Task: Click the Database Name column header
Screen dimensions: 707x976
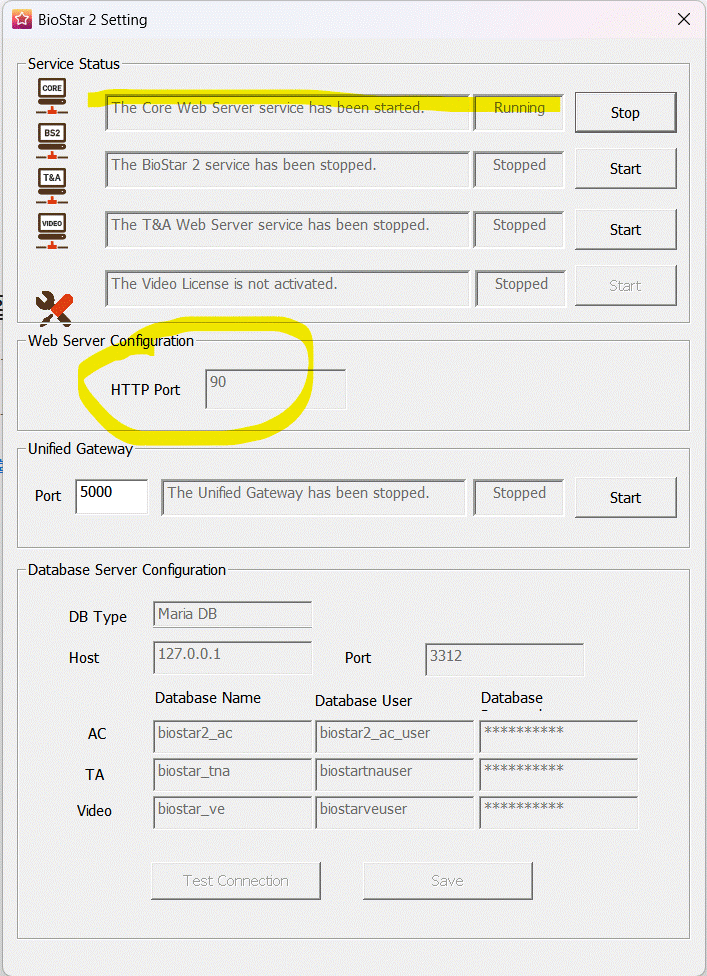Action: click(208, 698)
